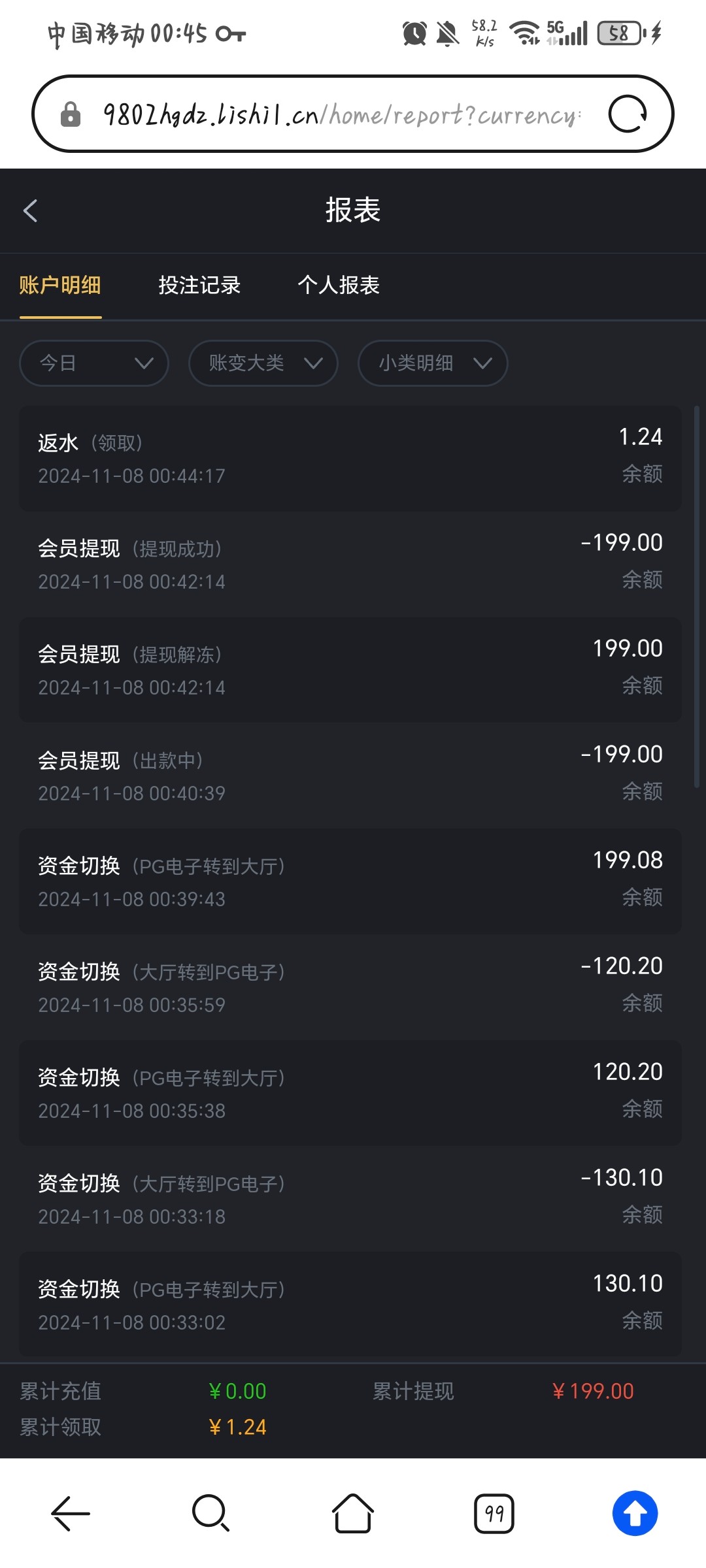The image size is (706, 1568).
Task: Switch to the 投注记录 tab
Action: coord(199,286)
